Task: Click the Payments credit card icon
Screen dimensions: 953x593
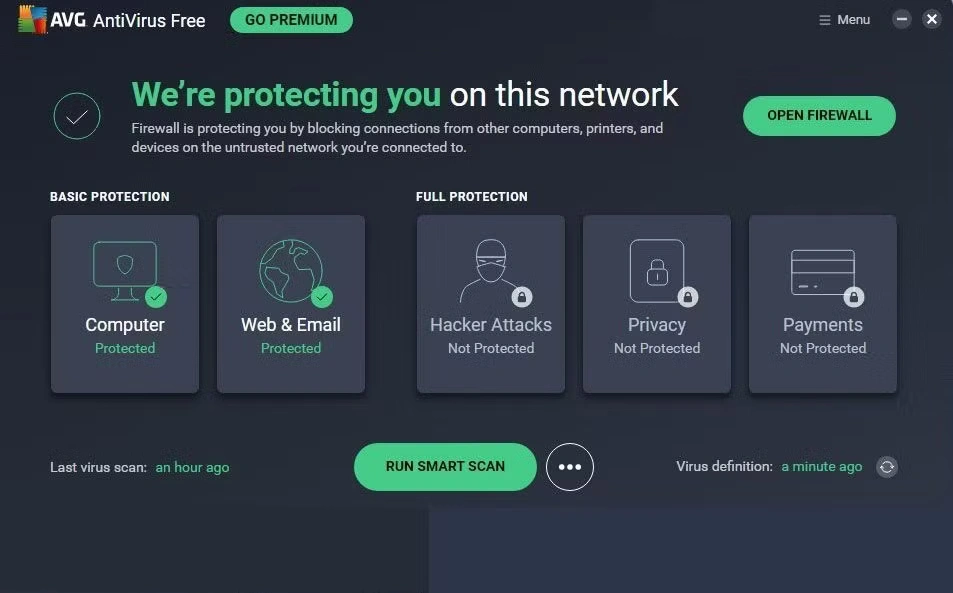Action: [x=822, y=272]
